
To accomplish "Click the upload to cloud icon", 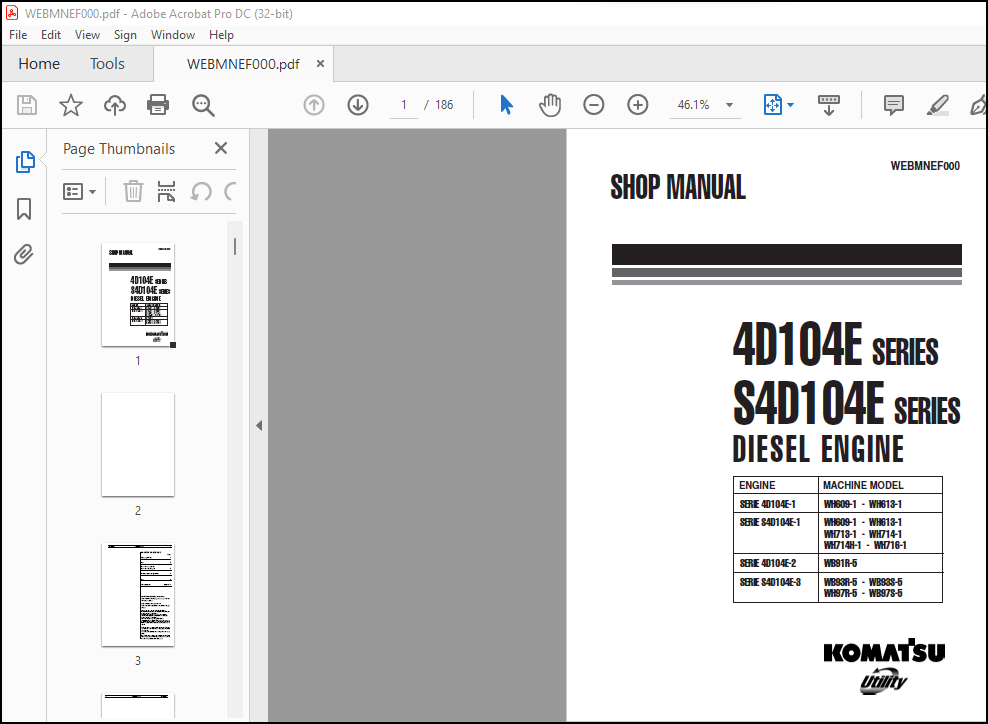I will tap(115, 105).
